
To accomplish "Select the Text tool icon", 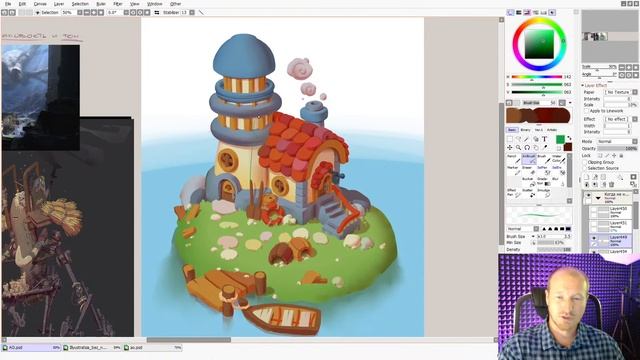I will click(544, 139).
